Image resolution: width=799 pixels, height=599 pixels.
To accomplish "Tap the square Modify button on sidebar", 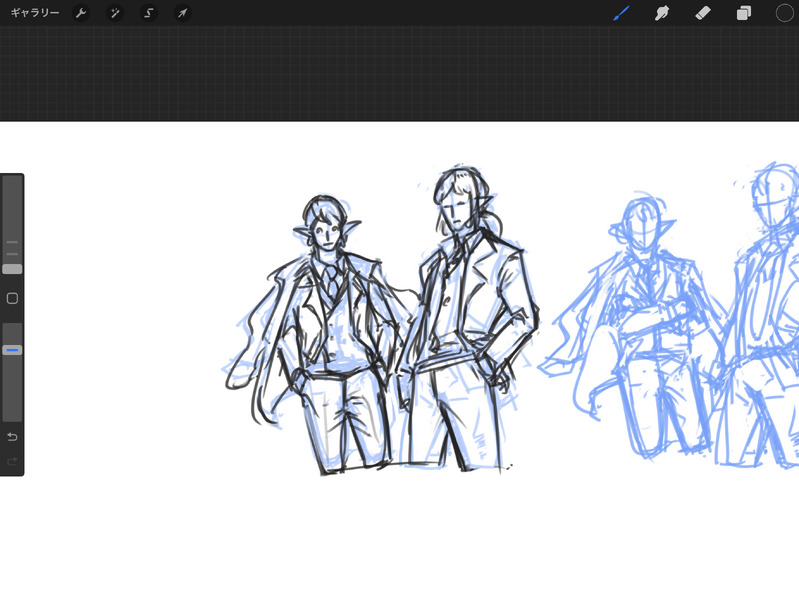I will [12, 298].
